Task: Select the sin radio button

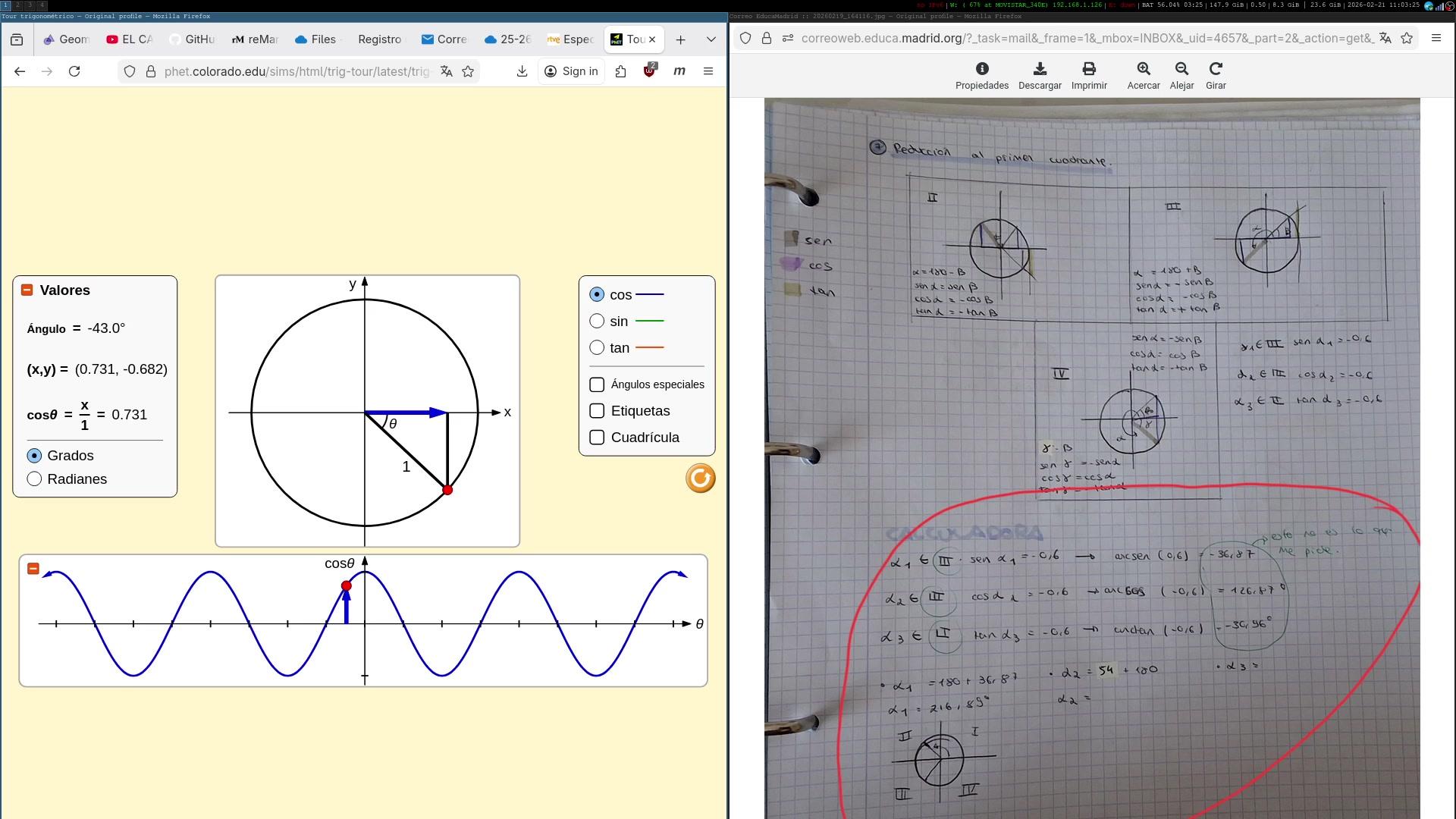Action: (597, 322)
